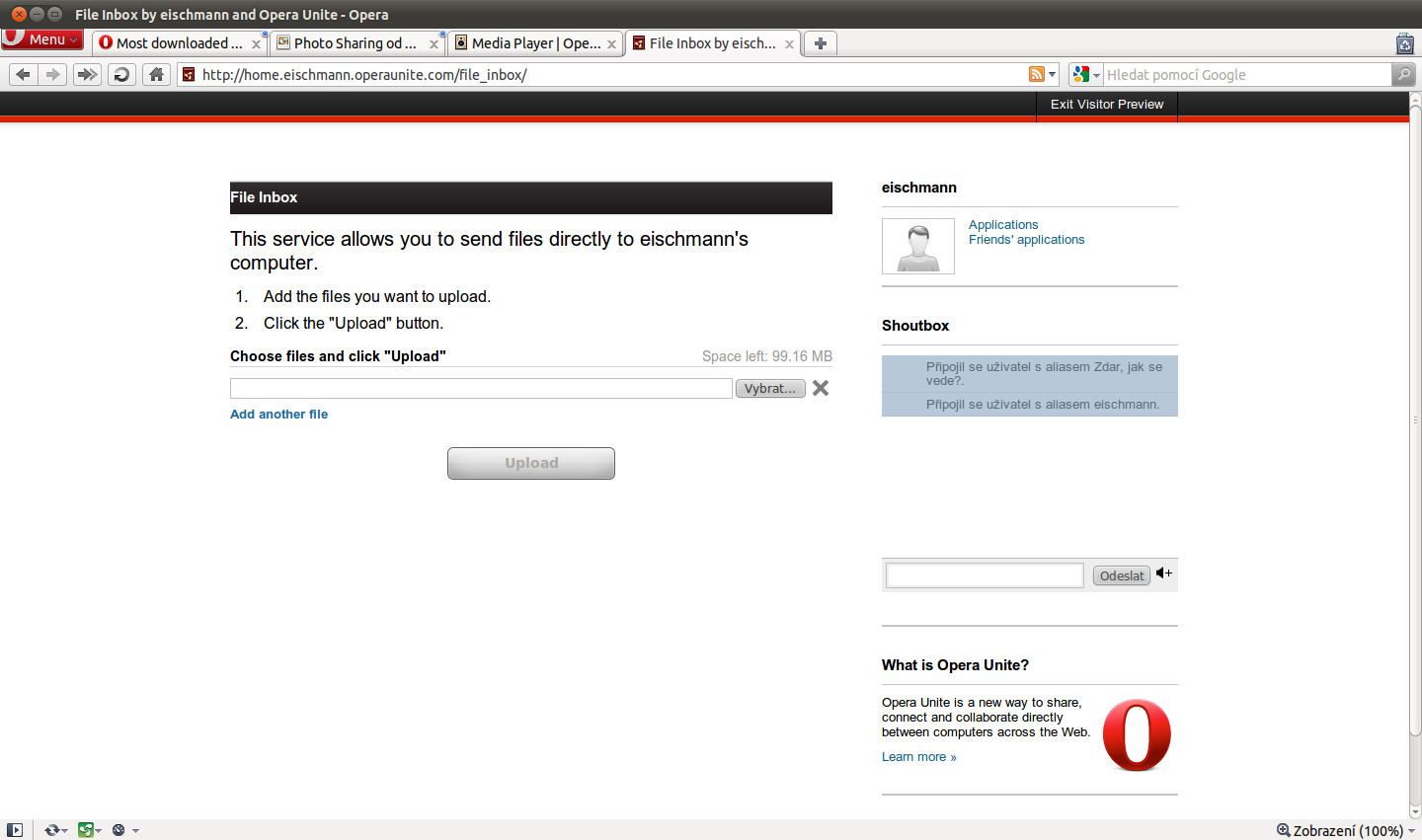Click the Forward navigation arrow
This screenshot has height=840, width=1422.
[x=52, y=74]
